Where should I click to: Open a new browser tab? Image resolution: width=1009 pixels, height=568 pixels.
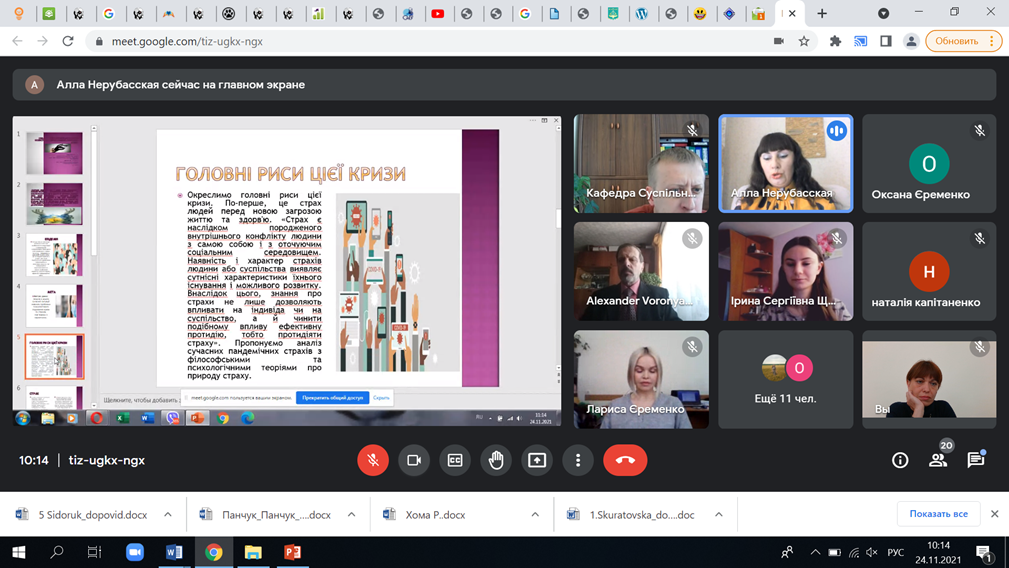[x=822, y=14]
